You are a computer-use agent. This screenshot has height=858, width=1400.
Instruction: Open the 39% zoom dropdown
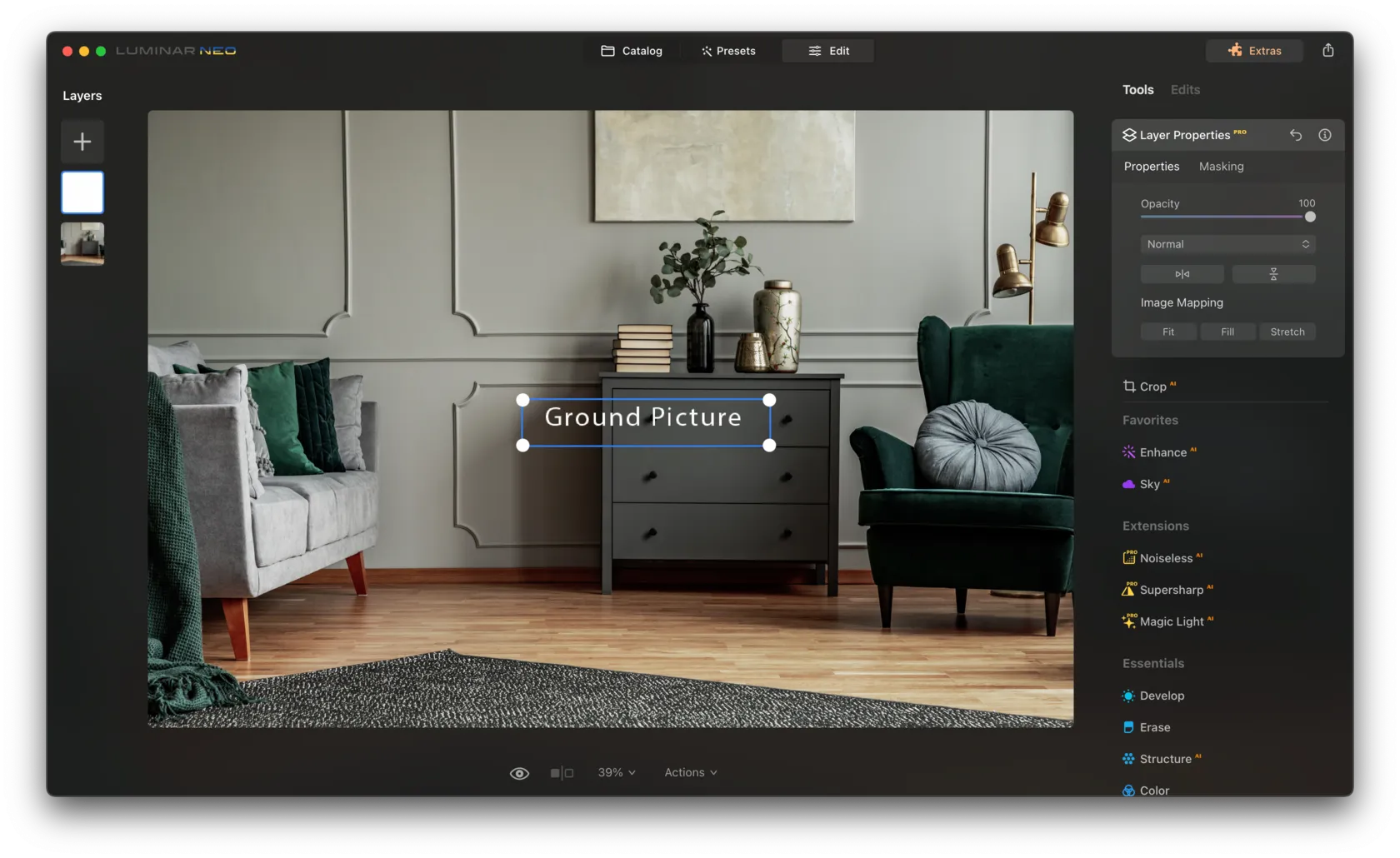[617, 773]
